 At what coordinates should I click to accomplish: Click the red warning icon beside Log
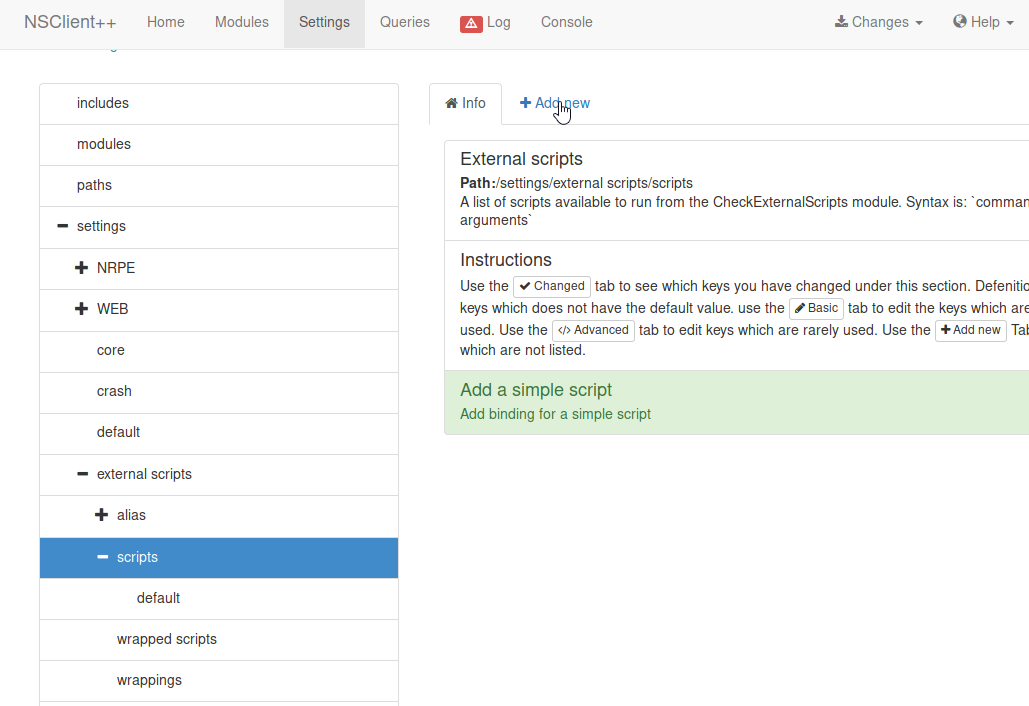(471, 23)
